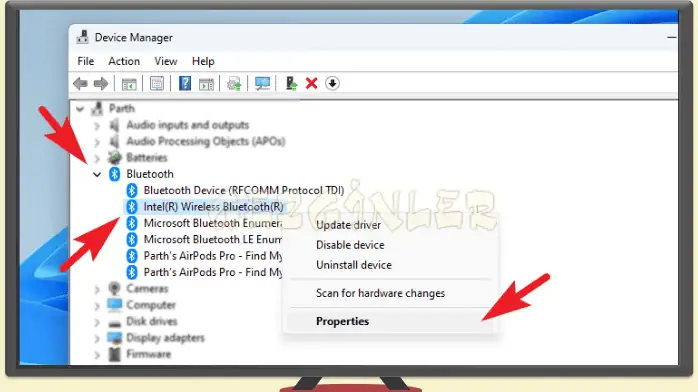
Task: Click the Bluetooth category icon
Action: tap(114, 174)
